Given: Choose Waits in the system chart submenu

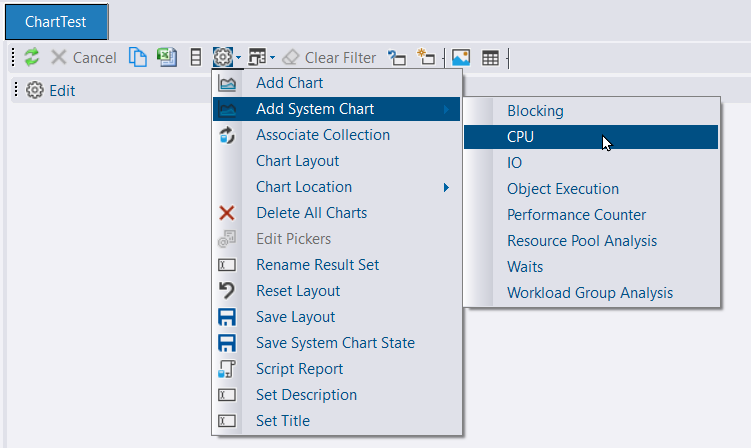Looking at the screenshot, I should (525, 267).
